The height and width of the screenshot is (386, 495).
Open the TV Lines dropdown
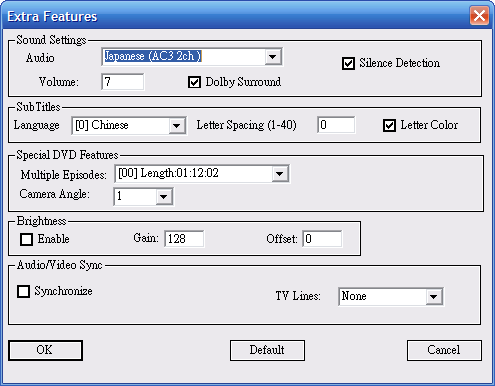coord(434,296)
